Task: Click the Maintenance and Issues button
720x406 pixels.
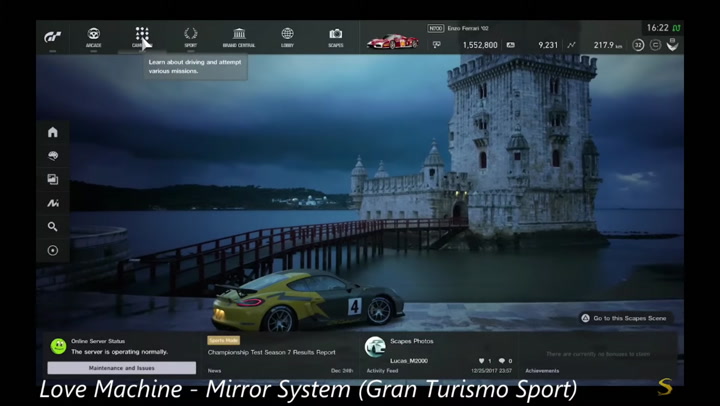Action: [x=122, y=368]
